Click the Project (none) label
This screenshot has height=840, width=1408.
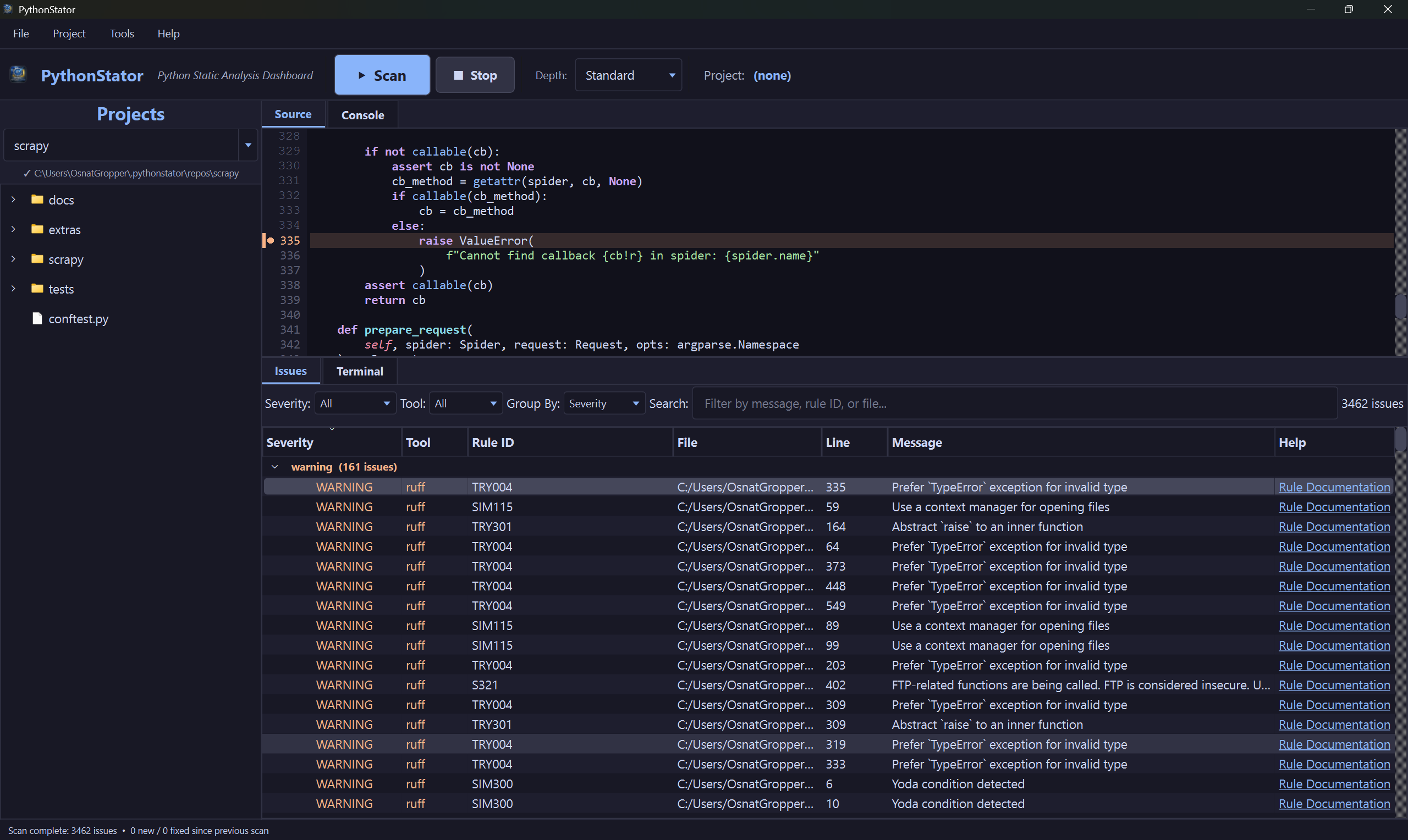point(747,75)
